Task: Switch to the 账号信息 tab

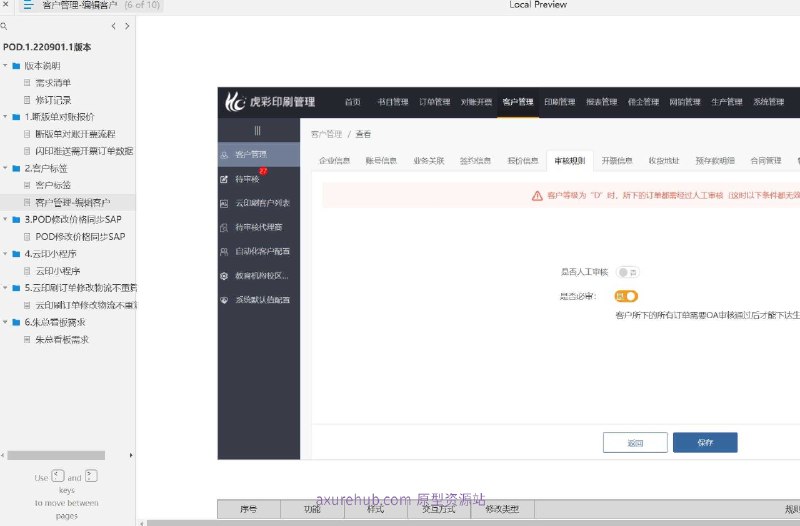Action: click(x=381, y=161)
